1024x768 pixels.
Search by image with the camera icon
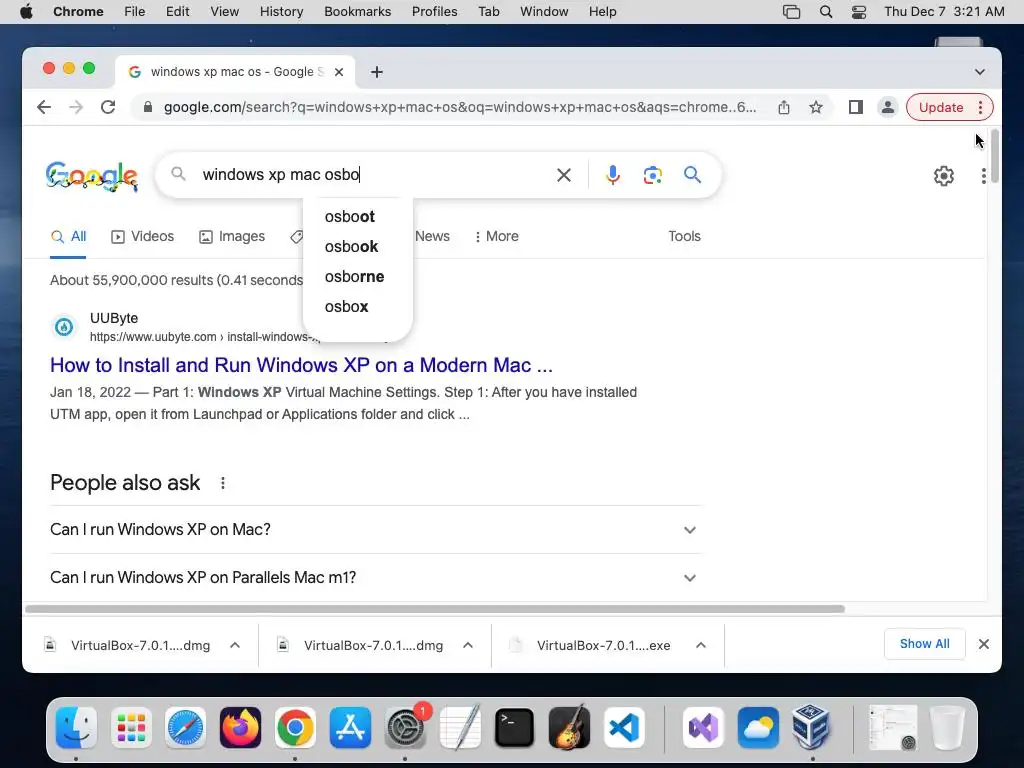click(x=652, y=175)
